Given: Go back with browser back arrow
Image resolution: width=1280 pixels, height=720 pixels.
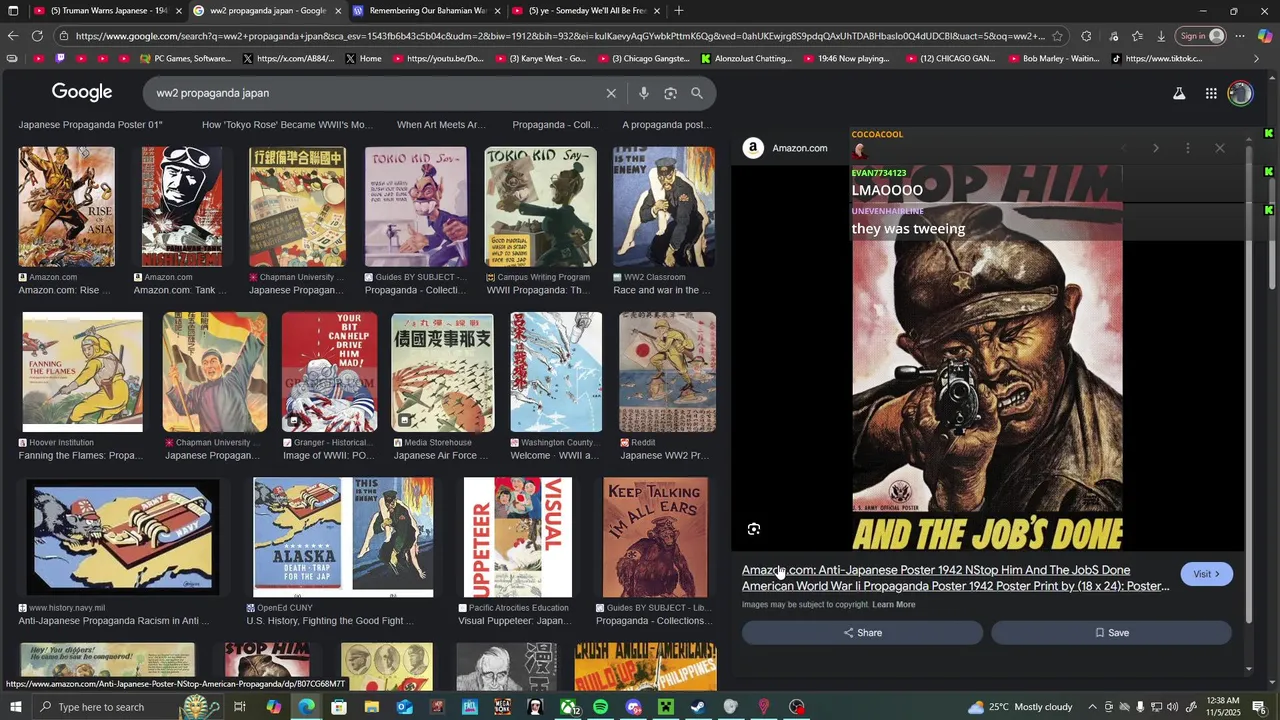Looking at the screenshot, I should coord(12,36).
